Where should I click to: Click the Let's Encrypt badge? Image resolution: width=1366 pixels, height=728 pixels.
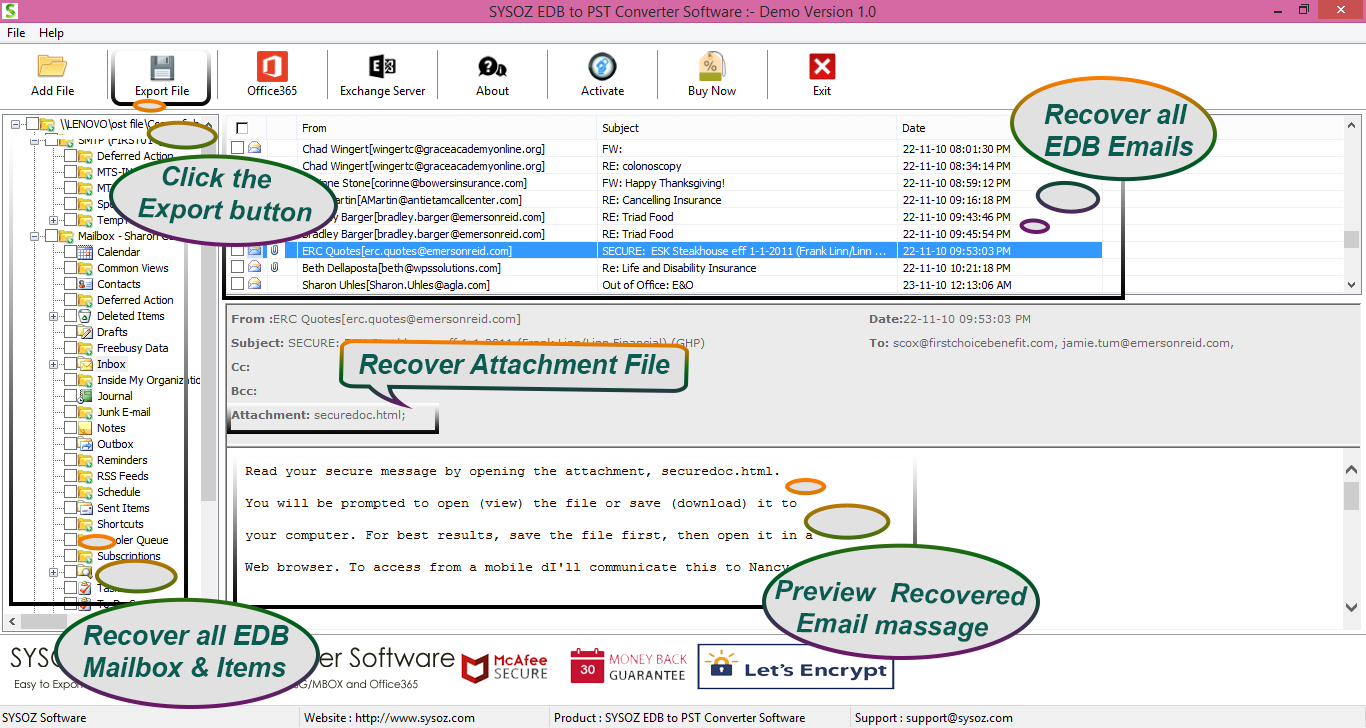point(795,667)
